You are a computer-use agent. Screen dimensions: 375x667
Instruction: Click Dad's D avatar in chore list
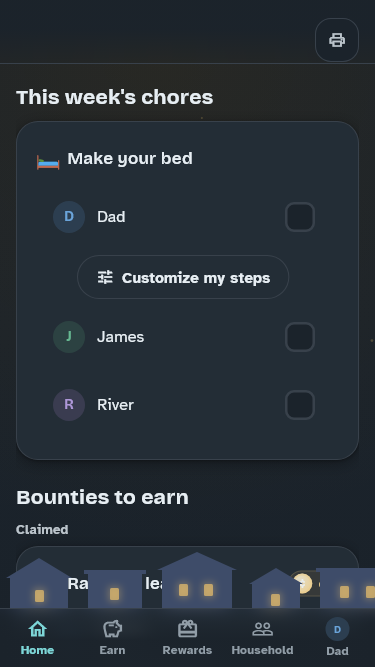(x=69, y=217)
